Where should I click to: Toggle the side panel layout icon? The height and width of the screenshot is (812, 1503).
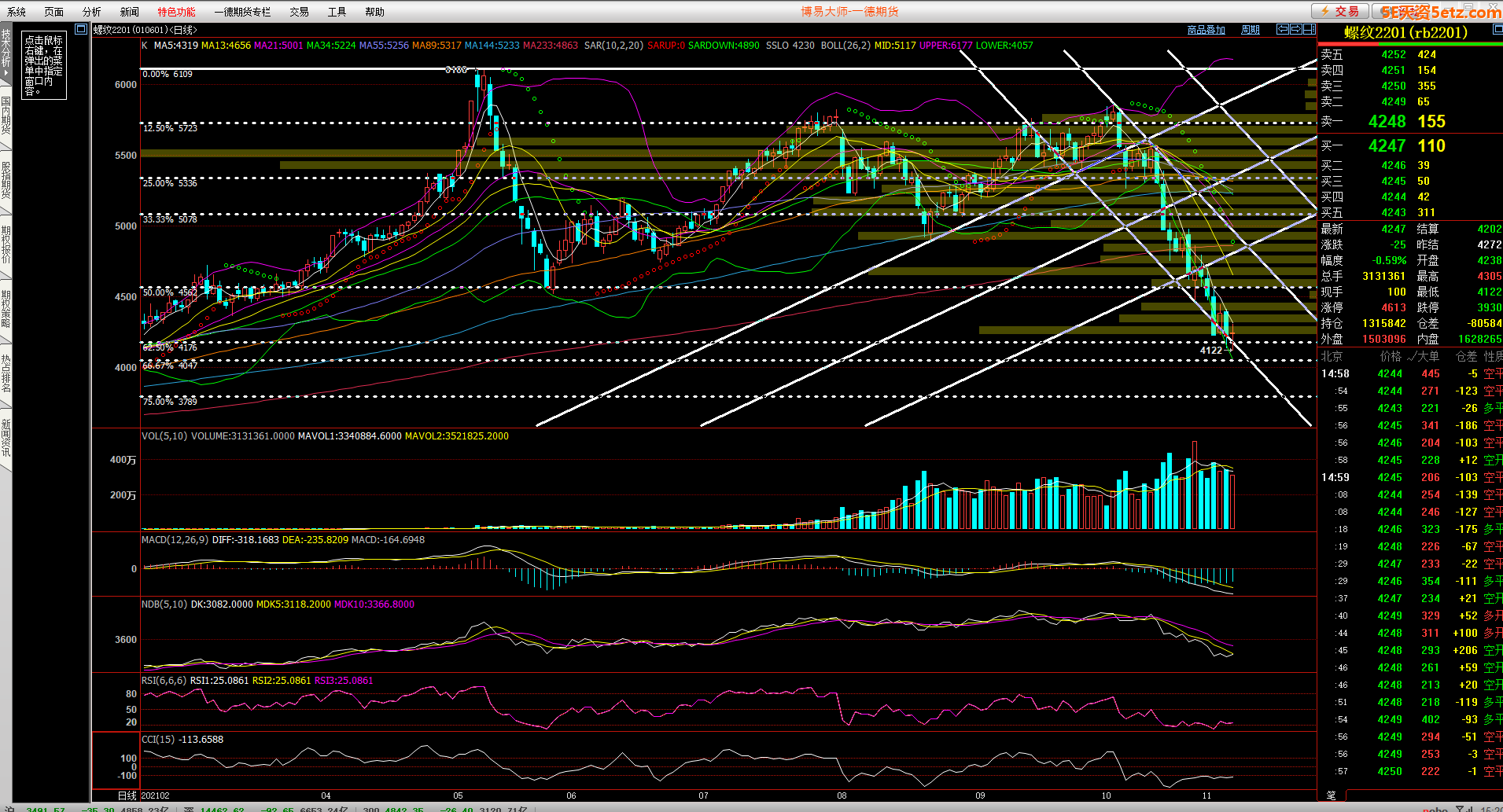coord(1309,29)
